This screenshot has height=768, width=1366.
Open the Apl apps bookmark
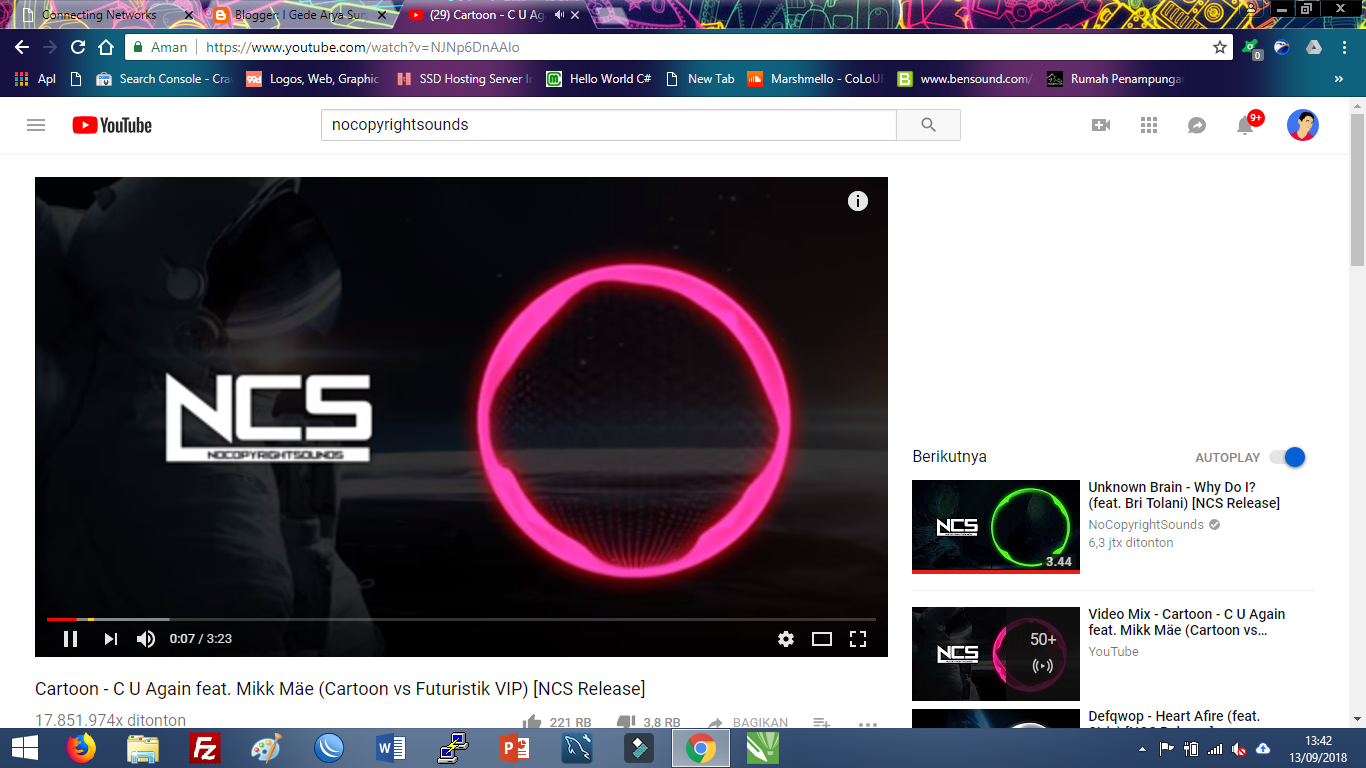(35, 79)
